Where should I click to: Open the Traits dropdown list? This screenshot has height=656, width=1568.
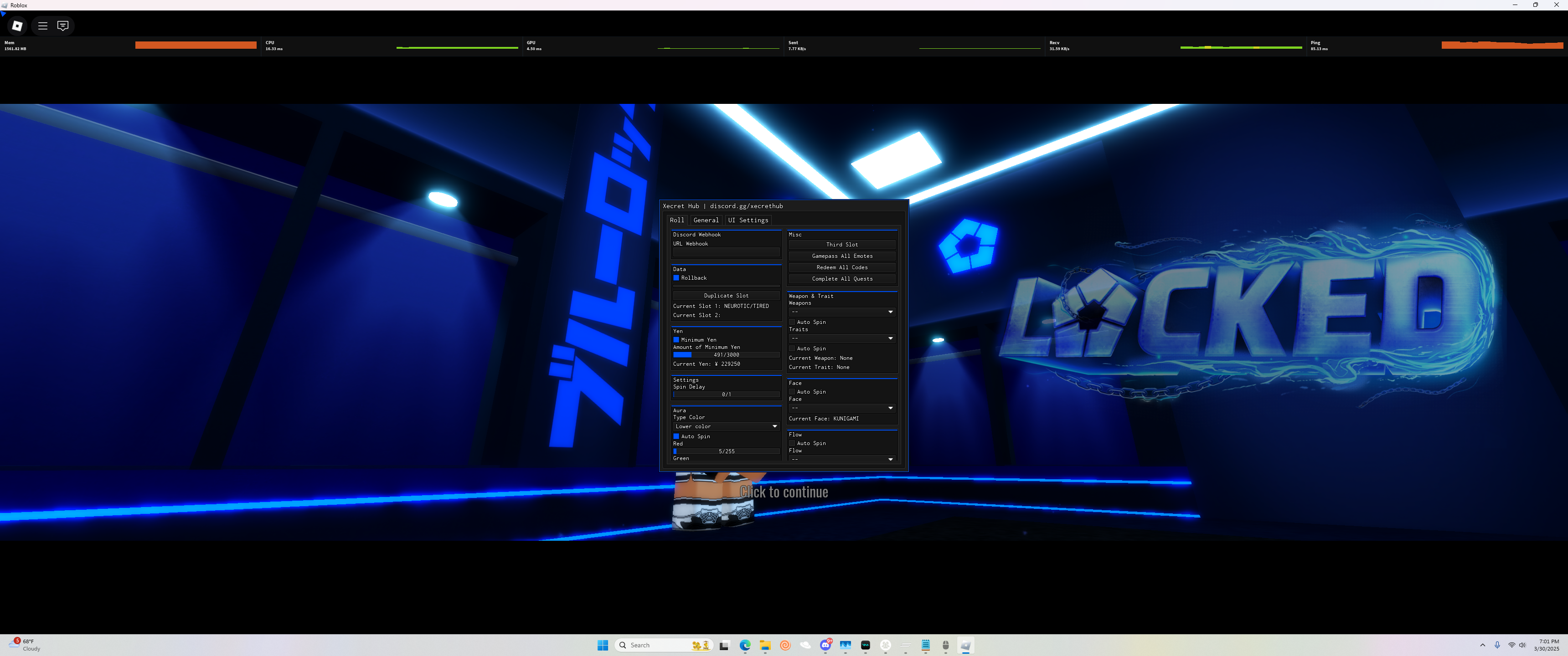(841, 338)
